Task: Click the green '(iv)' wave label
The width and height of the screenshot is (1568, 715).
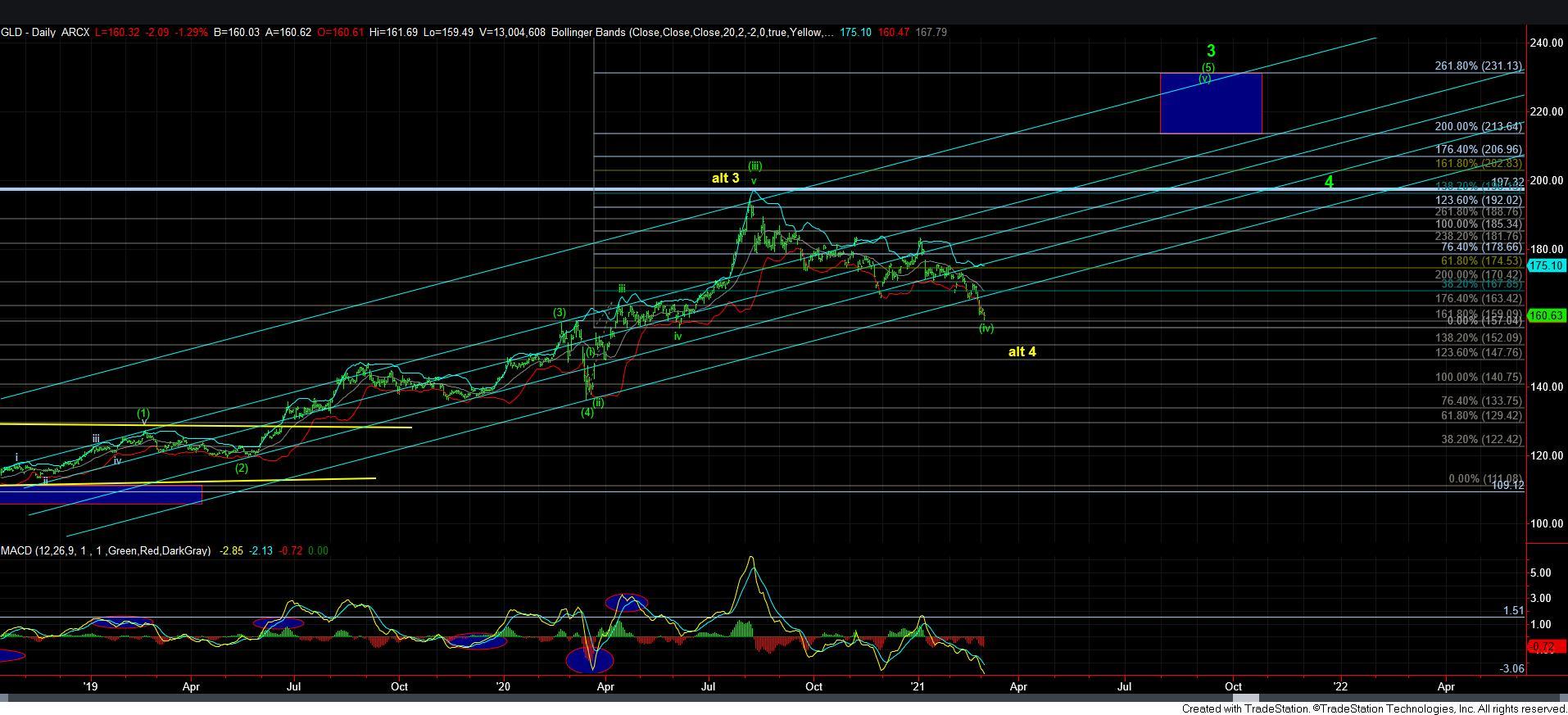Action: point(986,328)
